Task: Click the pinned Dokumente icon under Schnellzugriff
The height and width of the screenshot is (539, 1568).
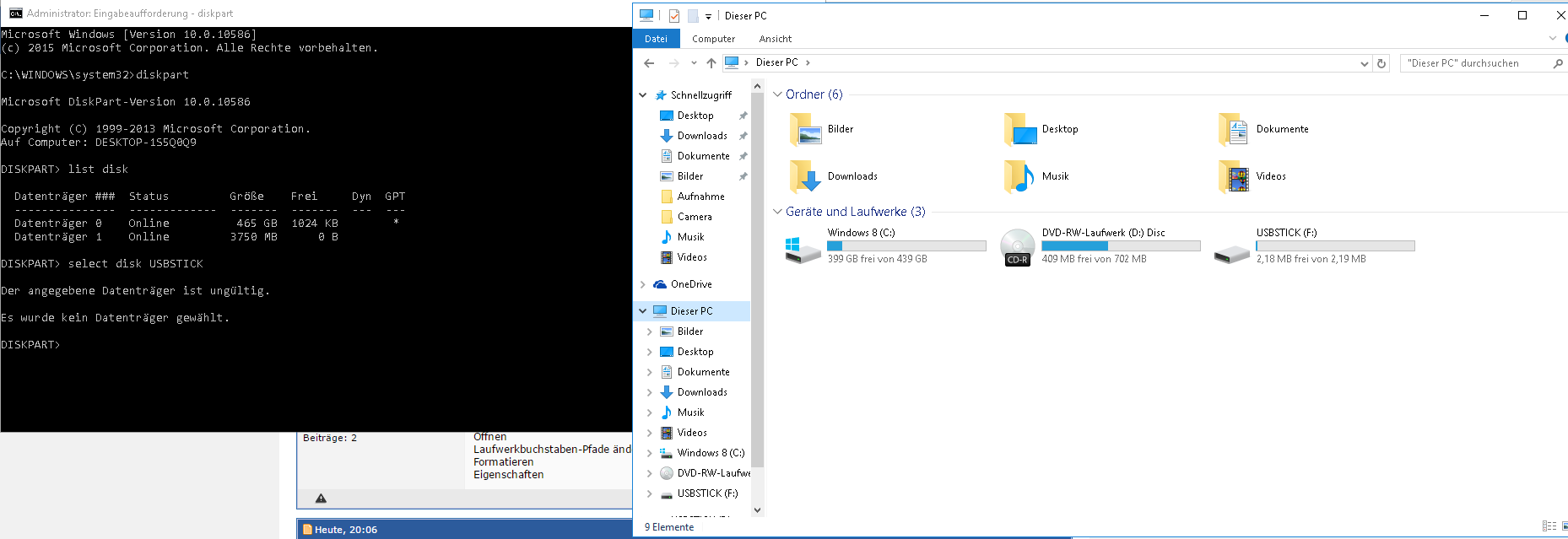Action: pos(667,156)
